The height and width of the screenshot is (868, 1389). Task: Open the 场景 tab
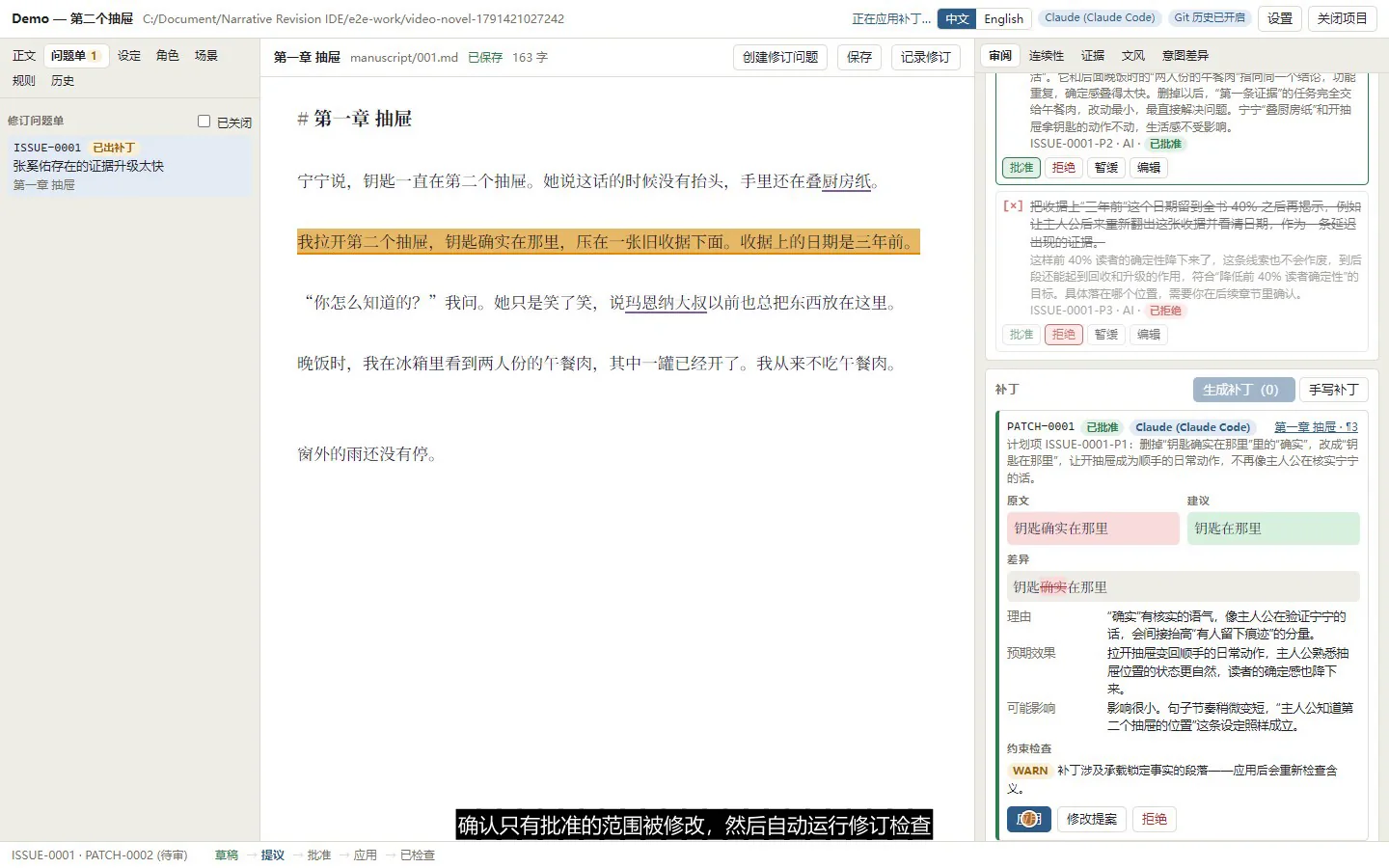point(206,56)
